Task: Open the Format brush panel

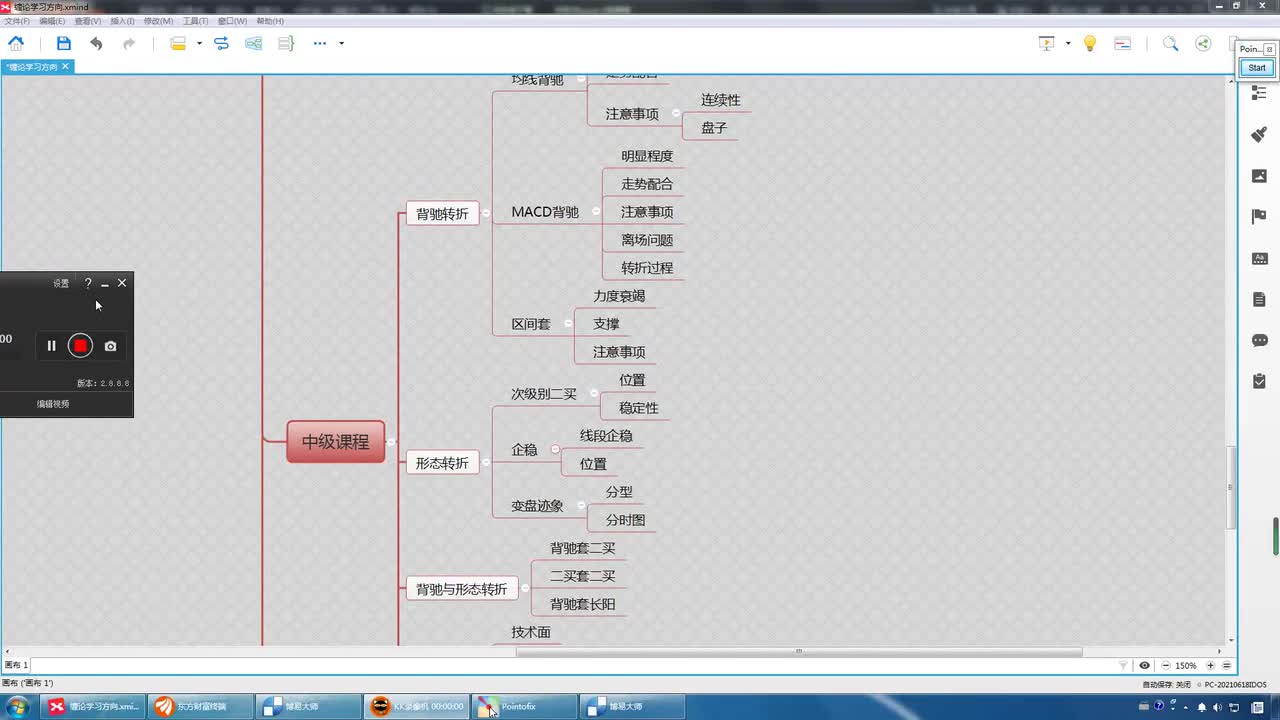Action: [x=1259, y=134]
